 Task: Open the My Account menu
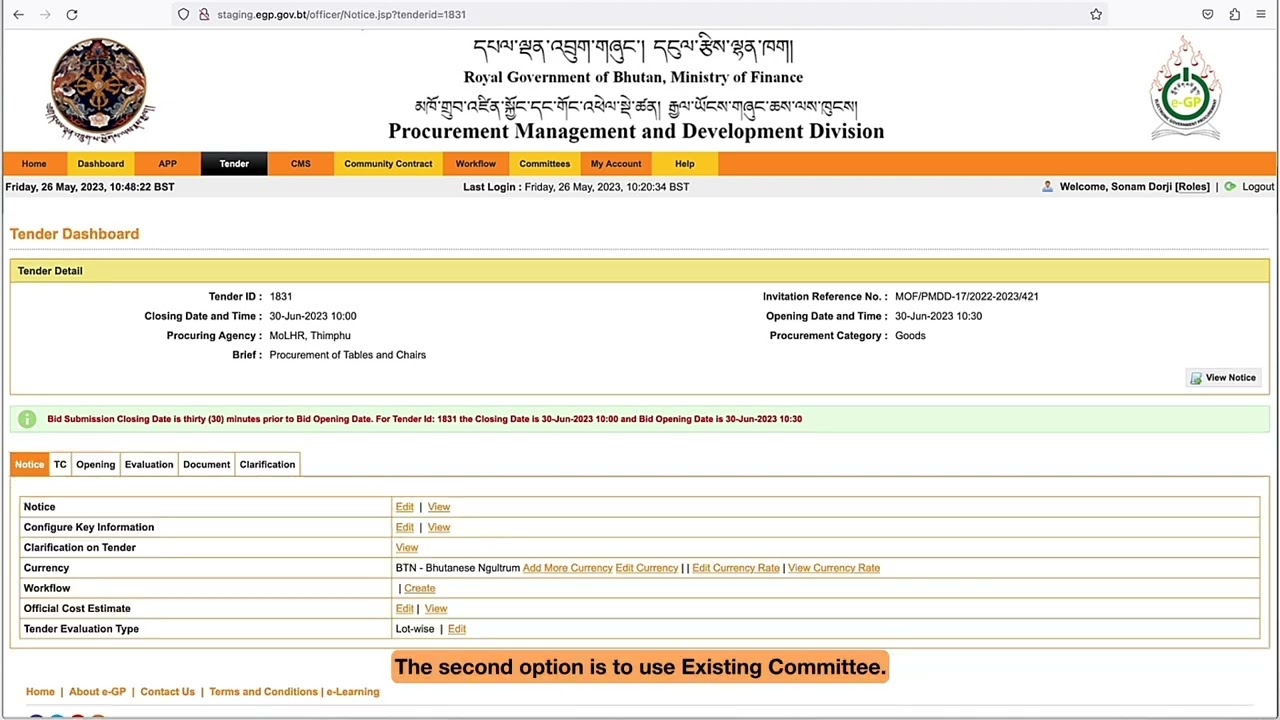(x=616, y=164)
